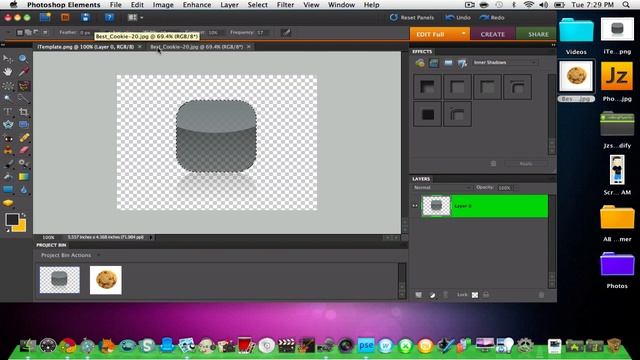Select the Selection Brush tool
This screenshot has height=360, width=640.
coord(24,98)
